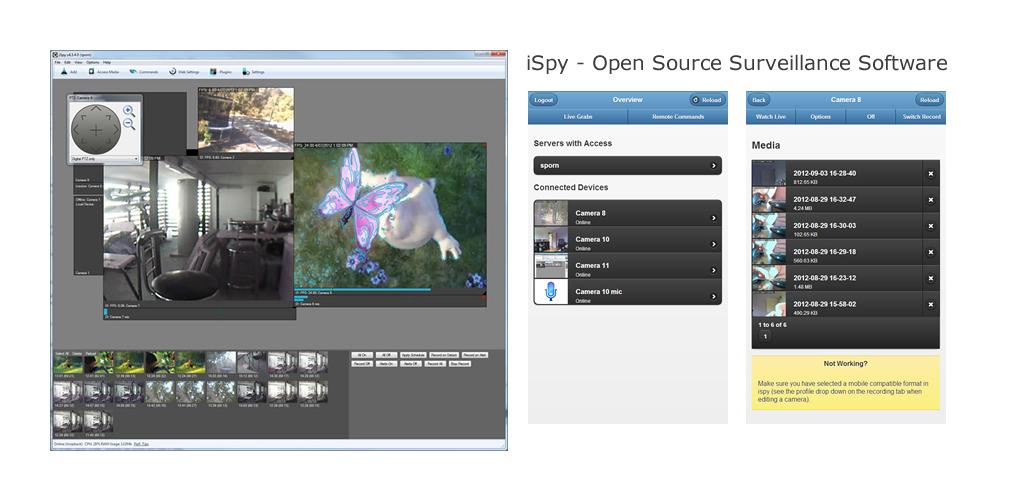
Task: Delete the 2012-08-29 16-29-18 media entry
Action: tap(931, 253)
